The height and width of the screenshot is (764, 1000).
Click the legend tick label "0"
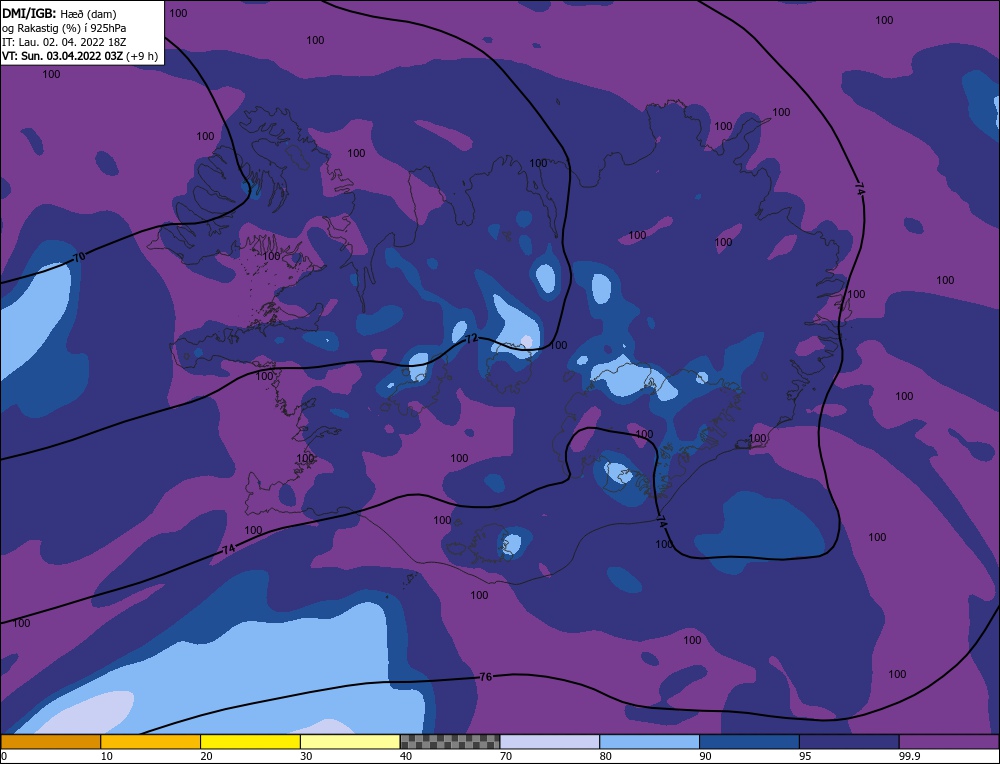(x=4, y=756)
